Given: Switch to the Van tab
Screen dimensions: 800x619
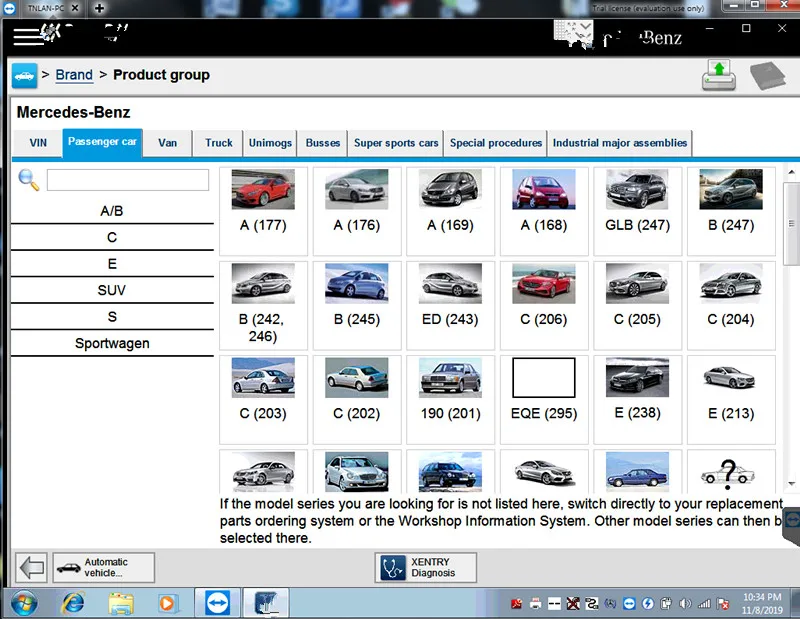Looking at the screenshot, I should [x=167, y=143].
